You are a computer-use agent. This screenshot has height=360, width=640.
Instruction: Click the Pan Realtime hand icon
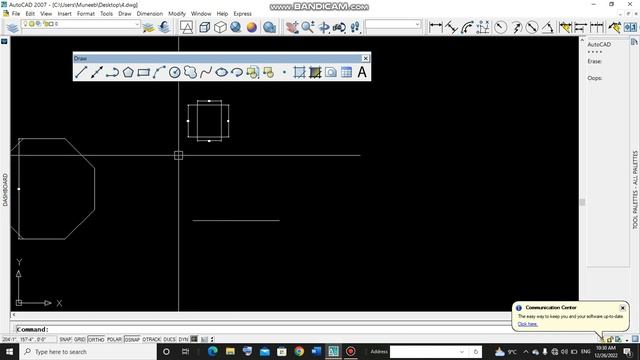point(292,27)
